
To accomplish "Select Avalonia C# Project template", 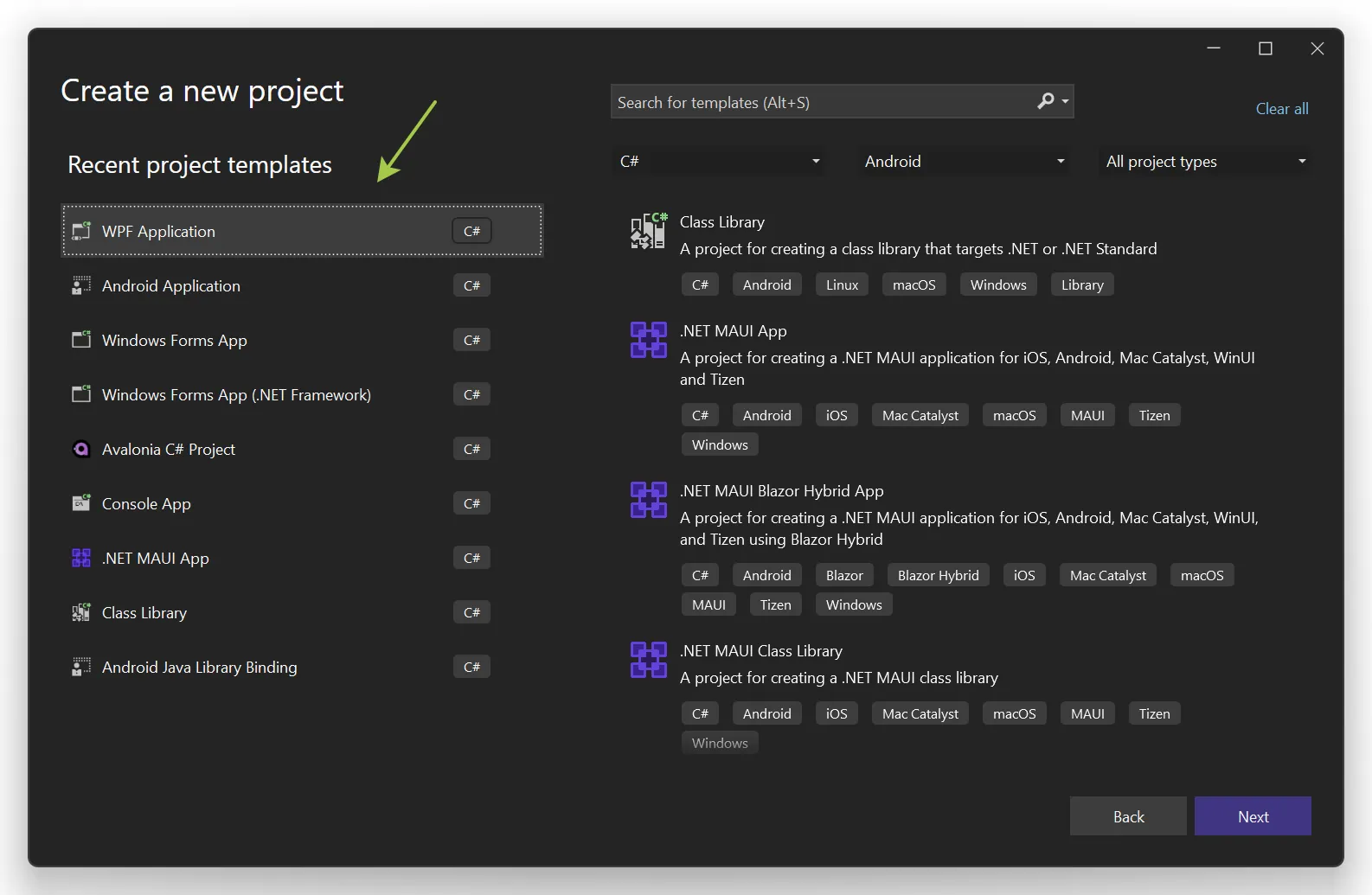I will pyautogui.click(x=302, y=449).
